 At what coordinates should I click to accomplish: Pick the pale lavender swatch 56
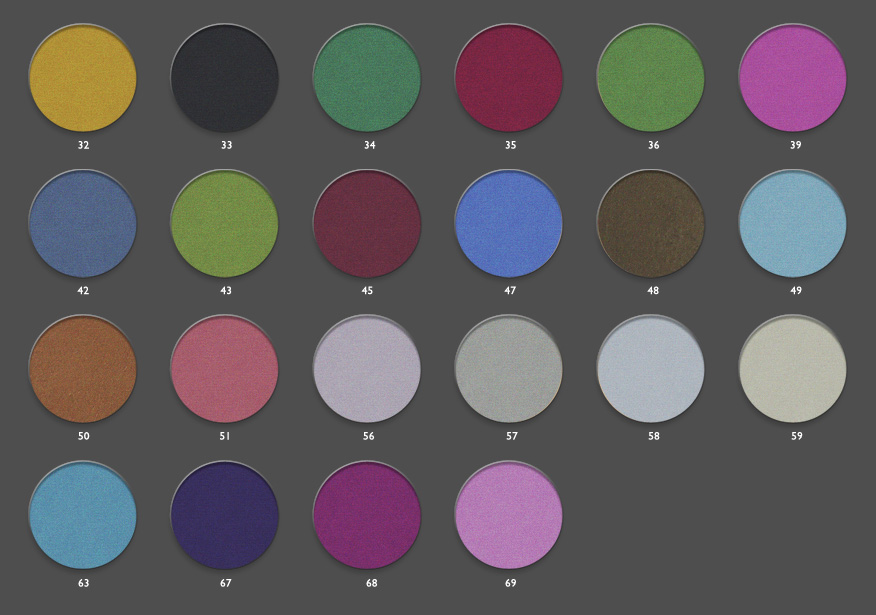click(367, 369)
